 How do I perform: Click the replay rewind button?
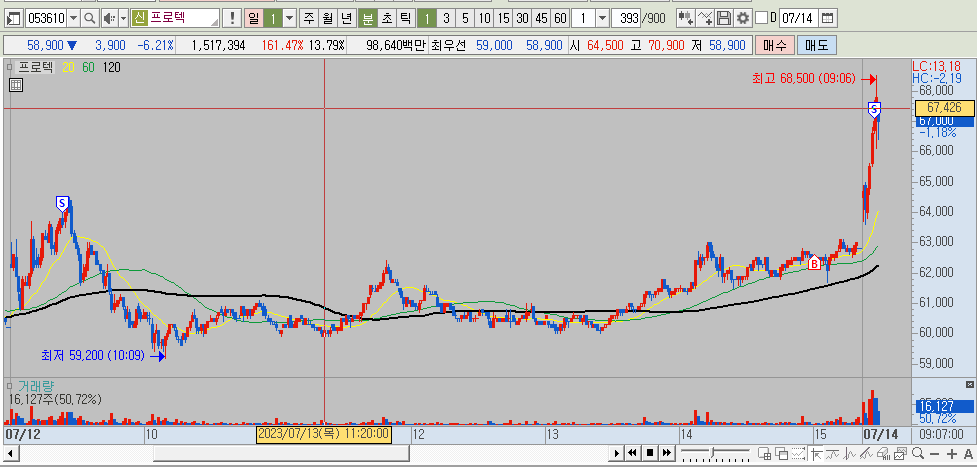[x=632, y=453]
